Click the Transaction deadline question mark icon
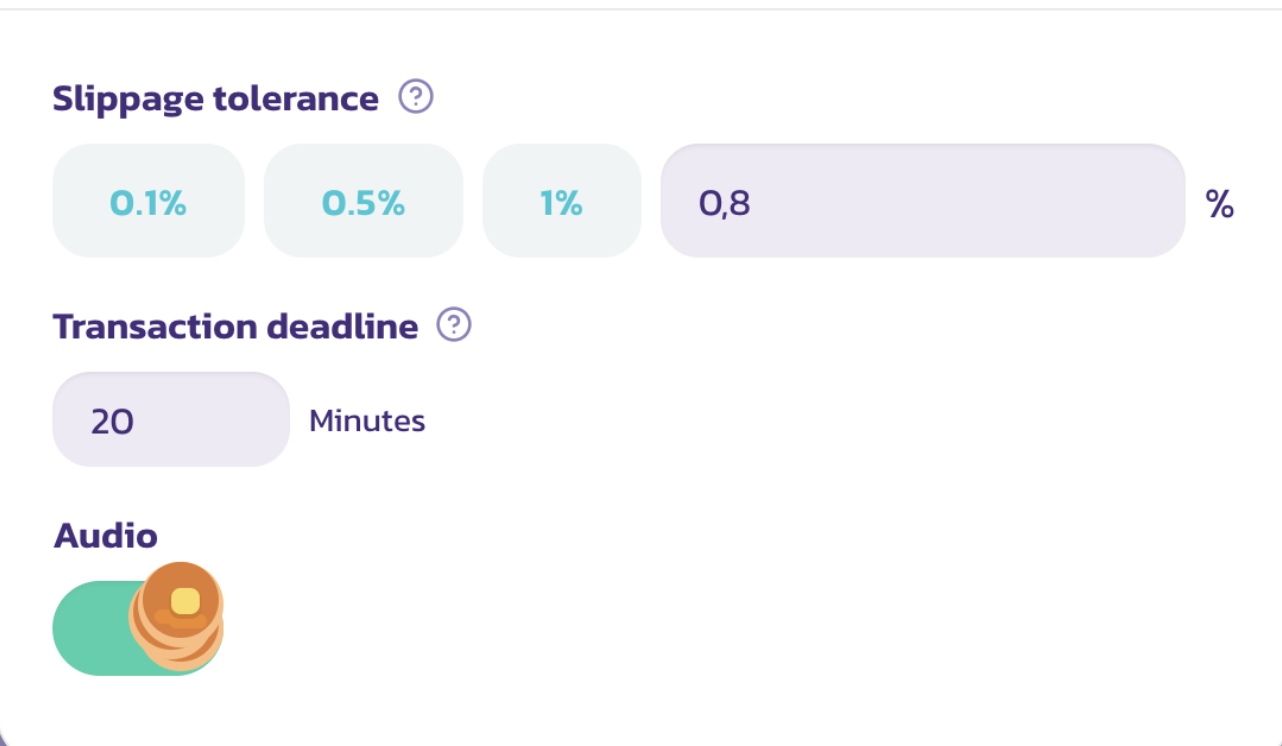1282x746 pixels. tap(454, 325)
